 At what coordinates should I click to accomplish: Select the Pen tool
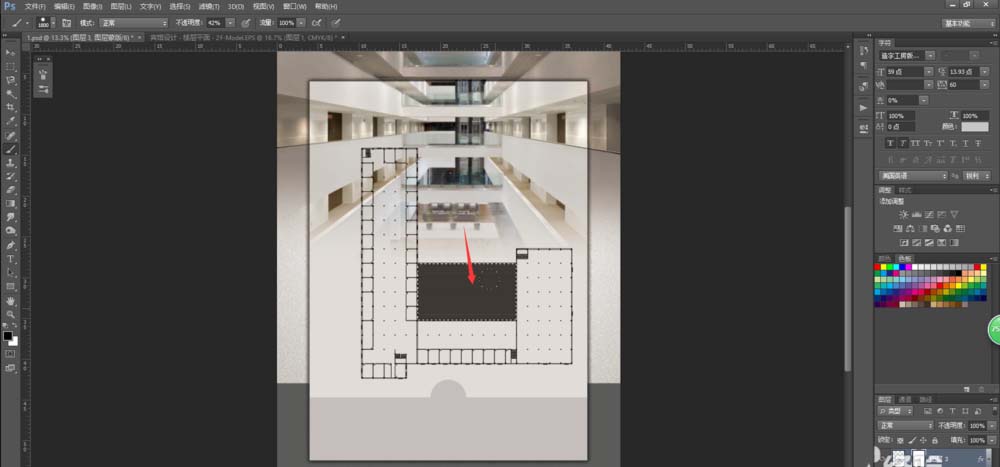pyautogui.click(x=10, y=245)
